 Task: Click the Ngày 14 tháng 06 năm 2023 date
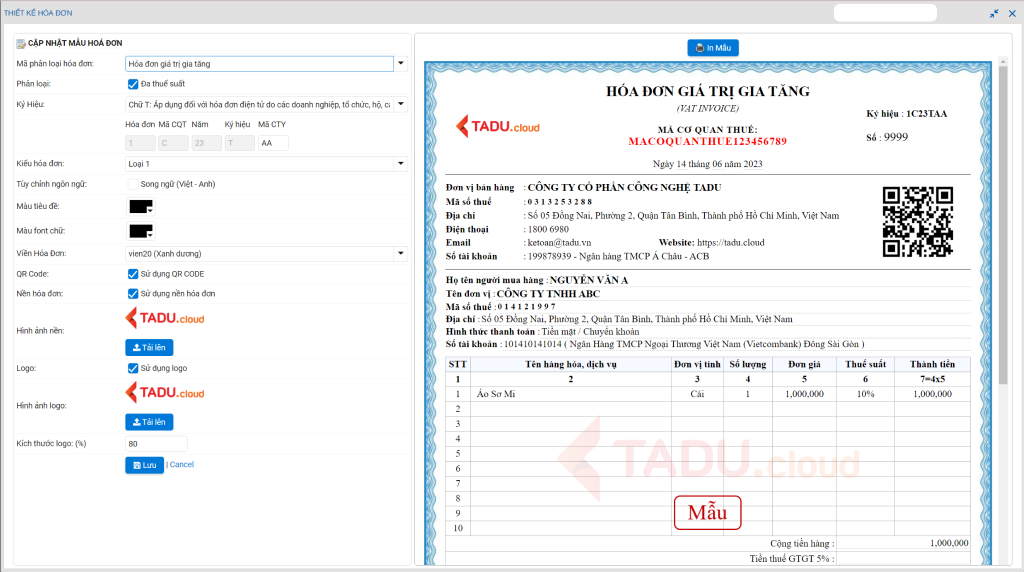point(707,164)
